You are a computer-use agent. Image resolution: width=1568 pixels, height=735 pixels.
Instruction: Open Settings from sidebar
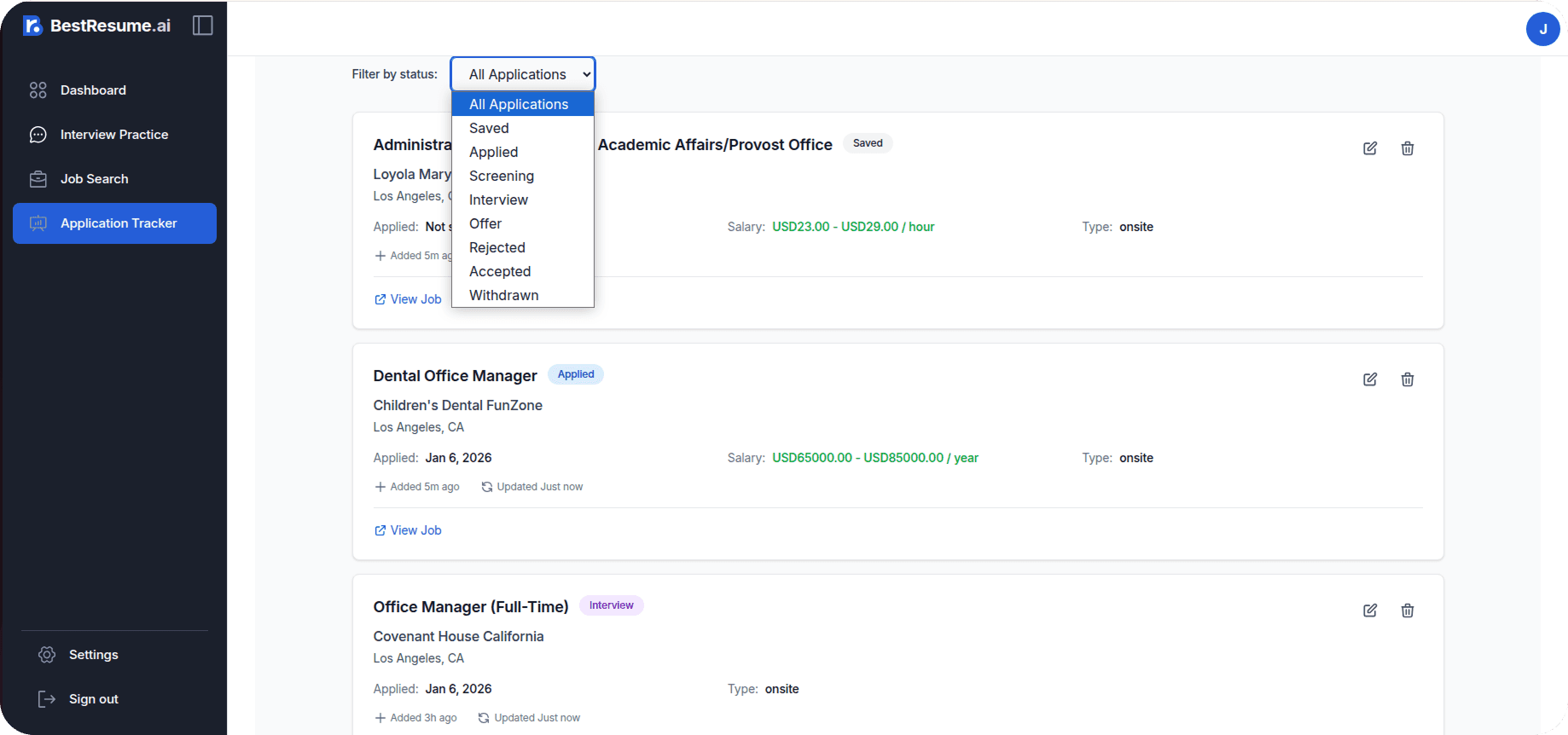[x=114, y=655]
